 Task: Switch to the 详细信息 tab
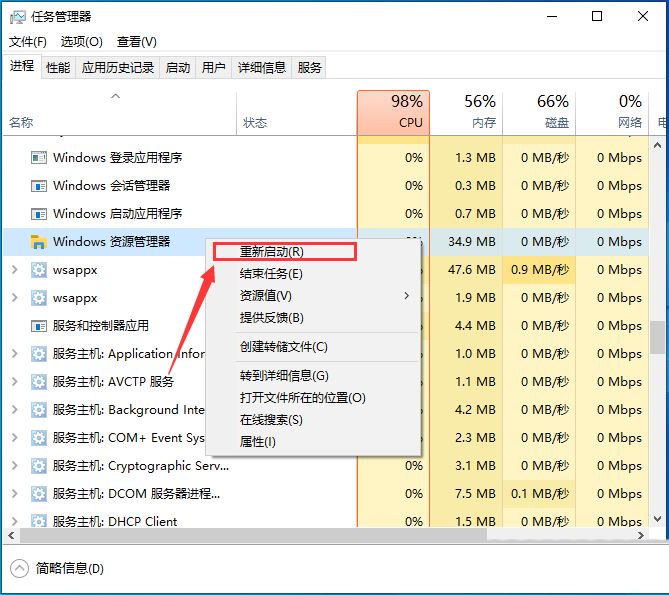click(262, 67)
